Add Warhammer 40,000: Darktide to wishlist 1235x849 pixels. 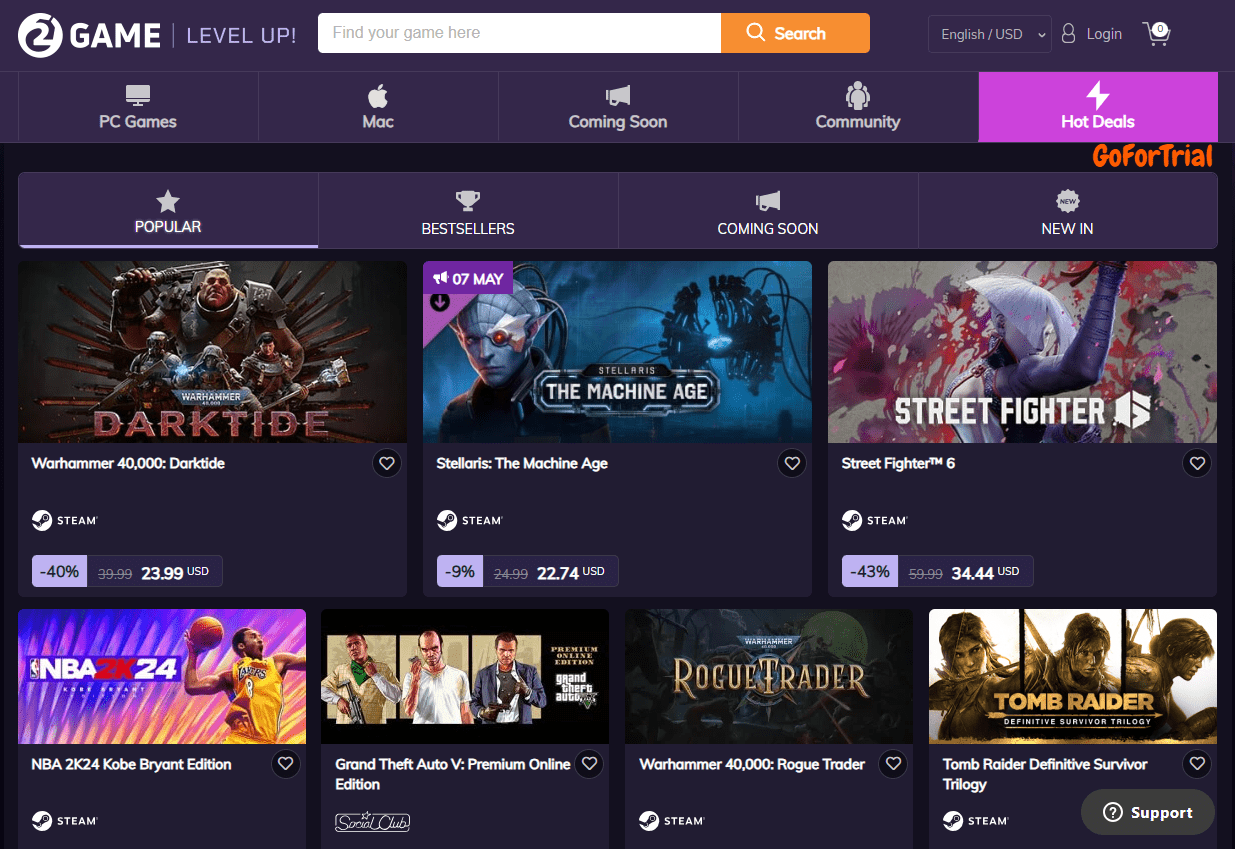point(387,463)
